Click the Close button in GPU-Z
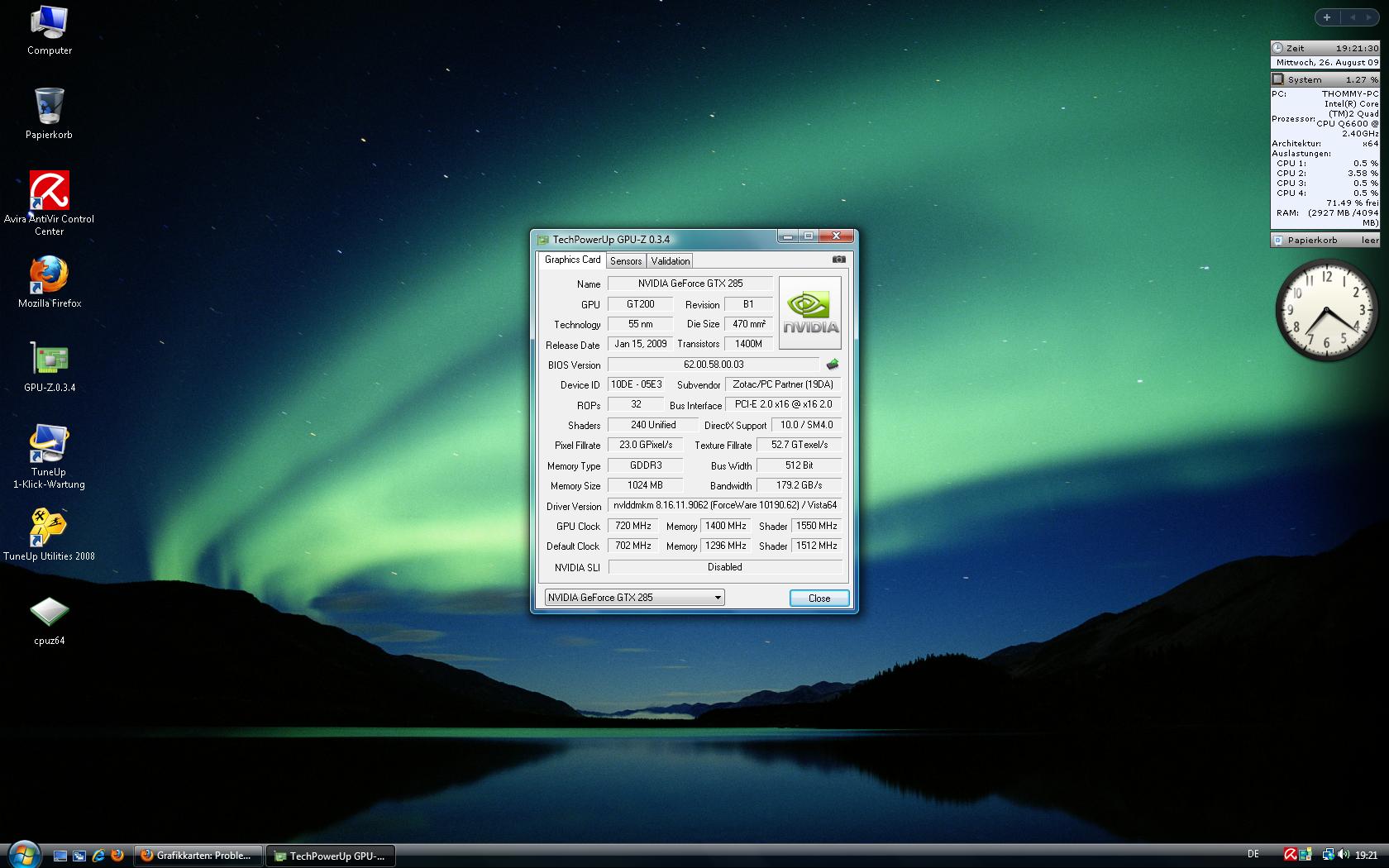 819,598
